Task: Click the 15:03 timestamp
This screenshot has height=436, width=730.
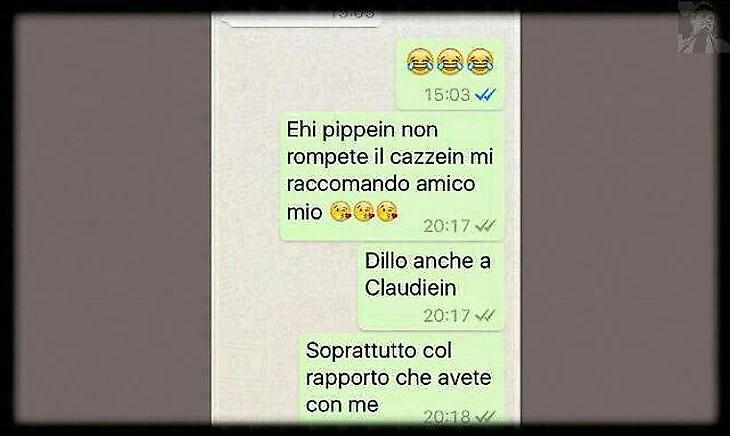Action: [447, 95]
